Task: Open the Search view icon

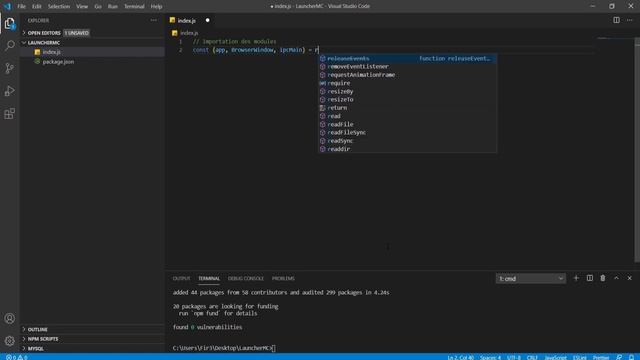Action: (x=9, y=45)
